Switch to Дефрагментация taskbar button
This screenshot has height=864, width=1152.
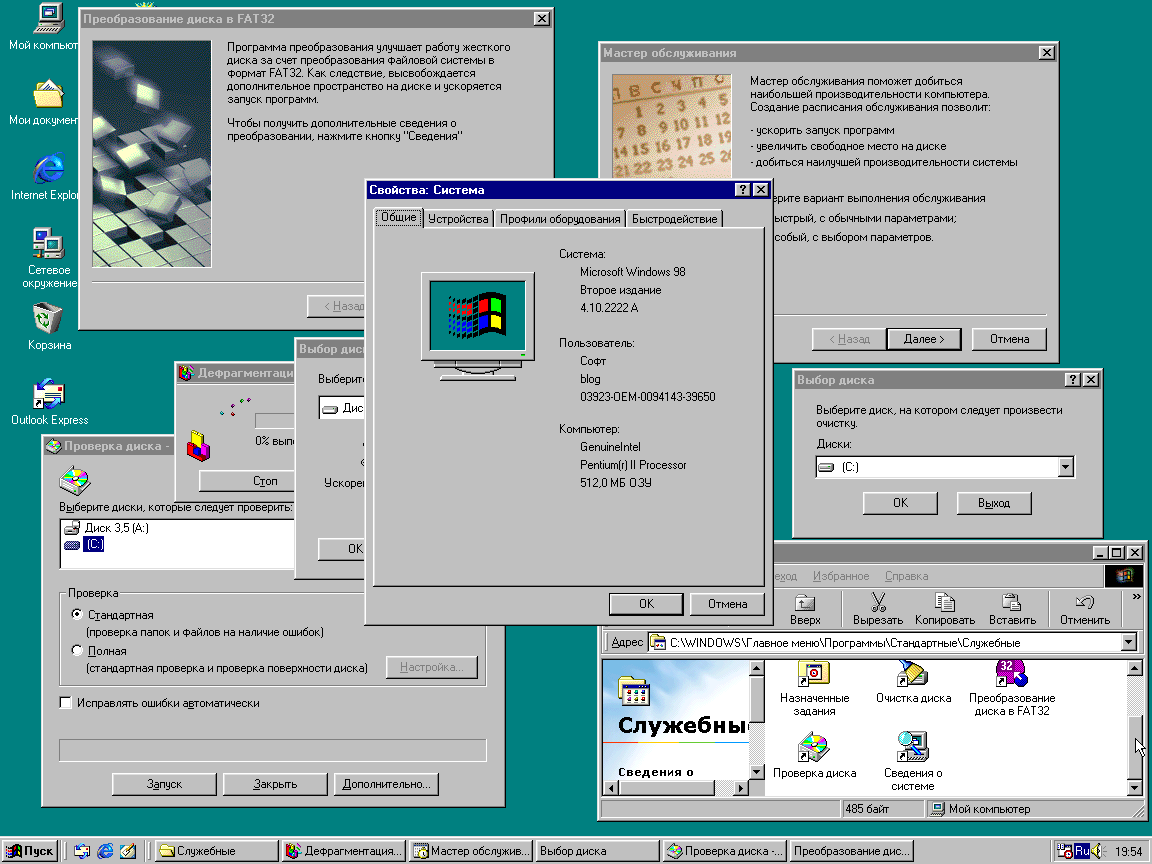[344, 851]
